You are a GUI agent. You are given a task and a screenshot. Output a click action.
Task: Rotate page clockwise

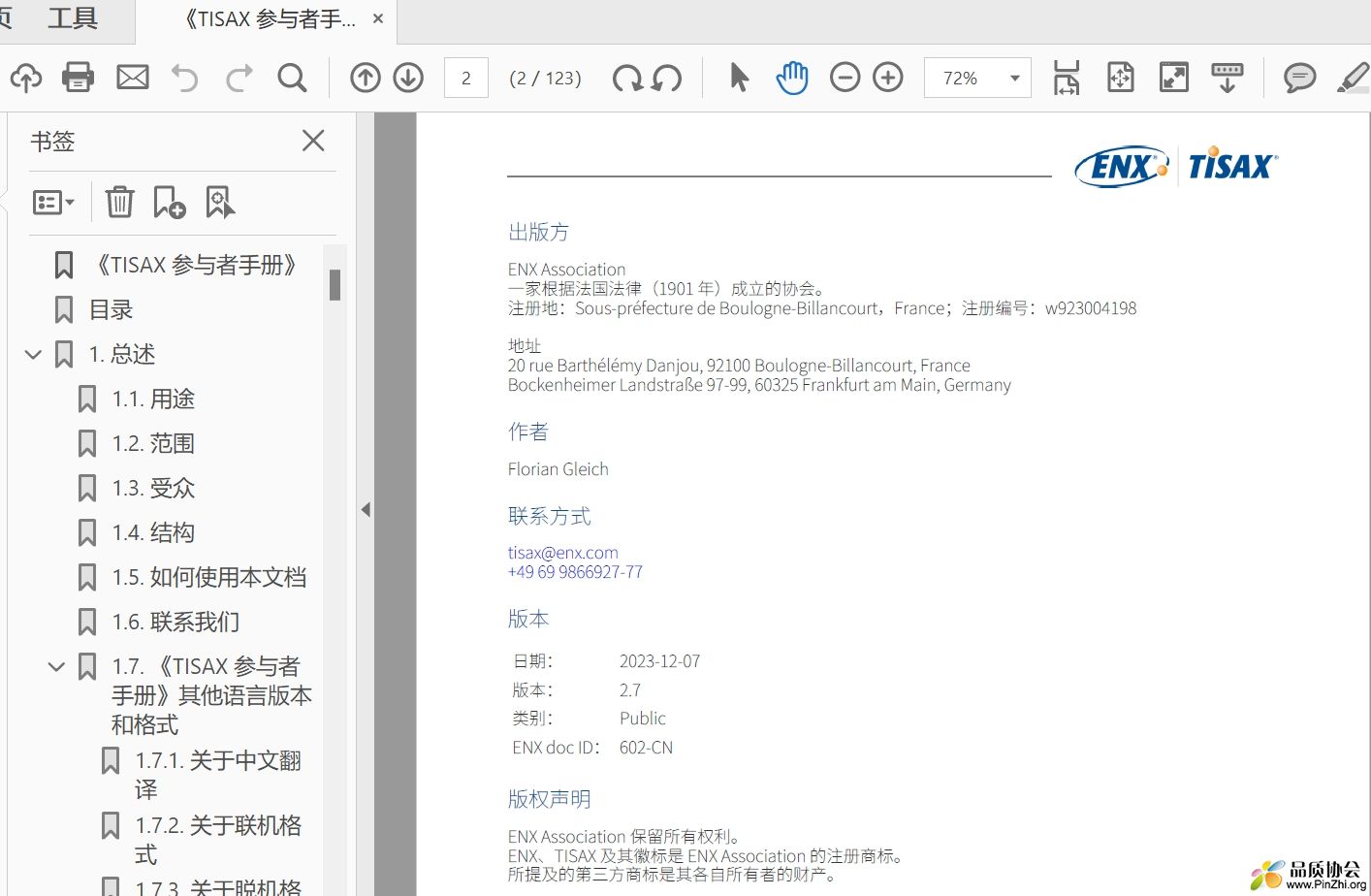[x=627, y=78]
